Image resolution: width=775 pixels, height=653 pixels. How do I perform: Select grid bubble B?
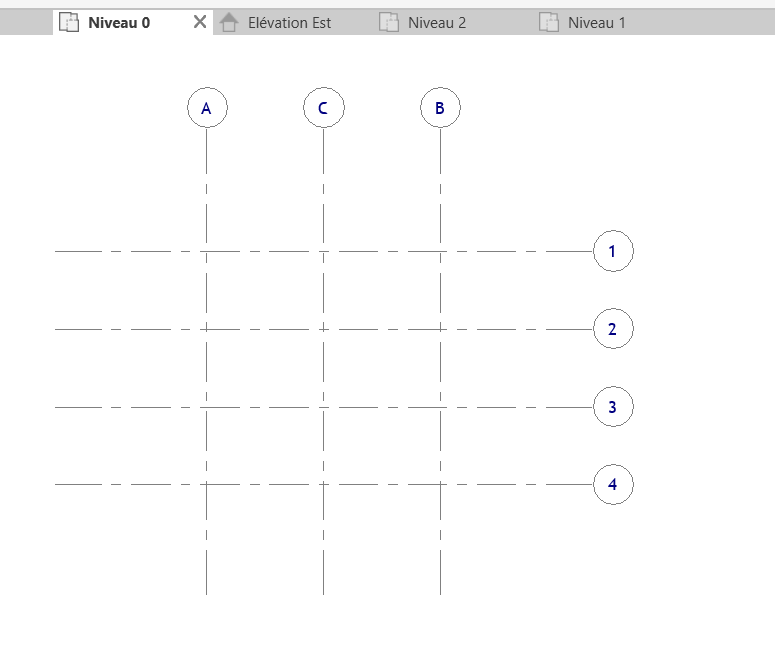pos(440,108)
